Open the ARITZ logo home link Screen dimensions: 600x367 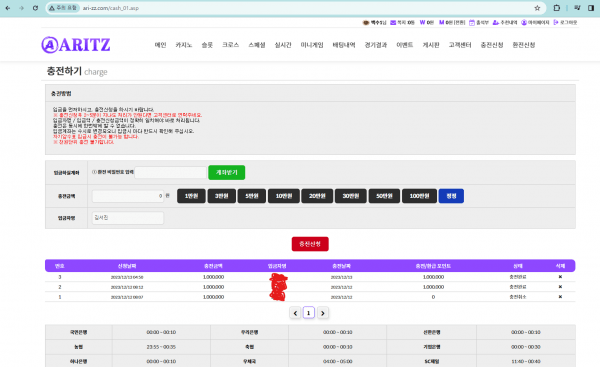[76, 45]
